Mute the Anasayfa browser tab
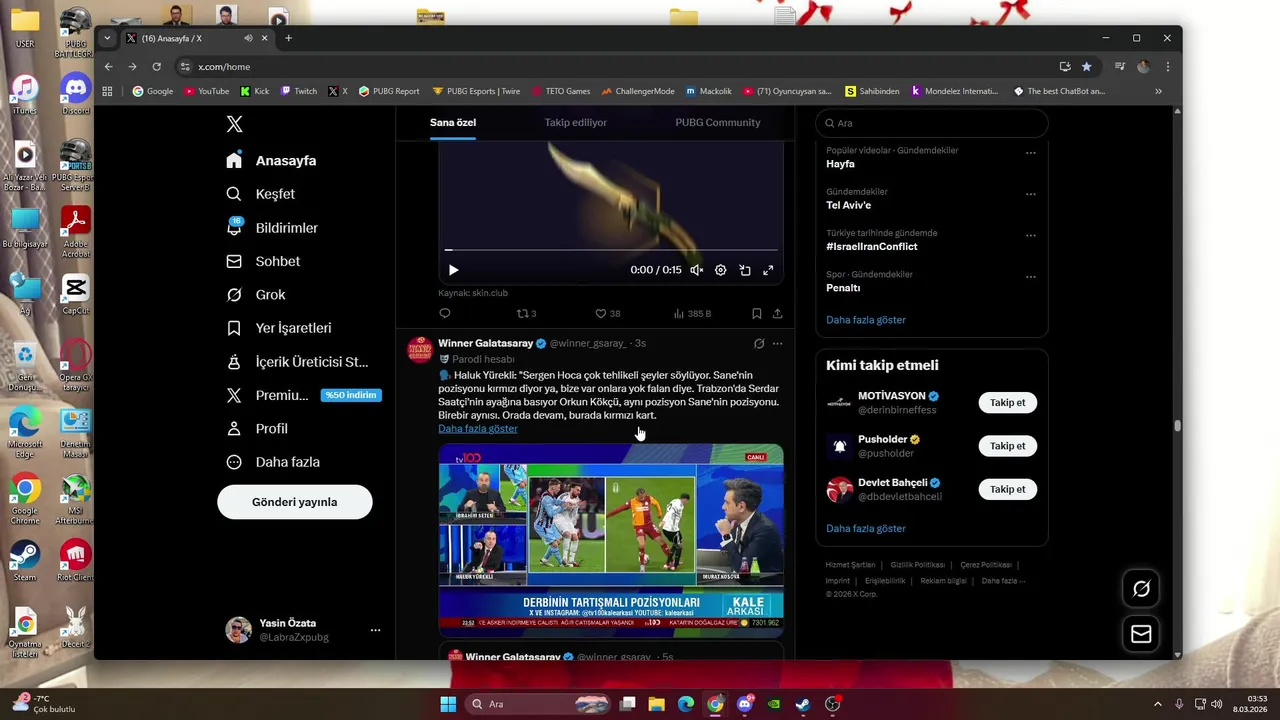Screen dimensions: 1280x720 click(x=248, y=38)
